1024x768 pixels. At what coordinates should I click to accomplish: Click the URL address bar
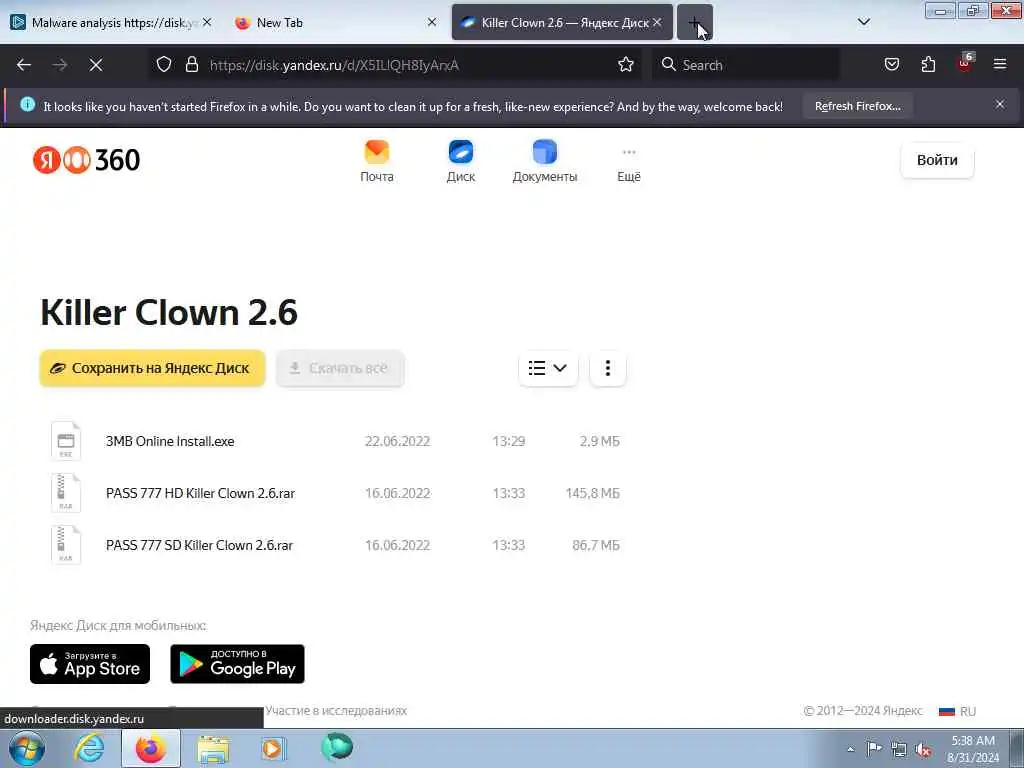click(x=398, y=65)
